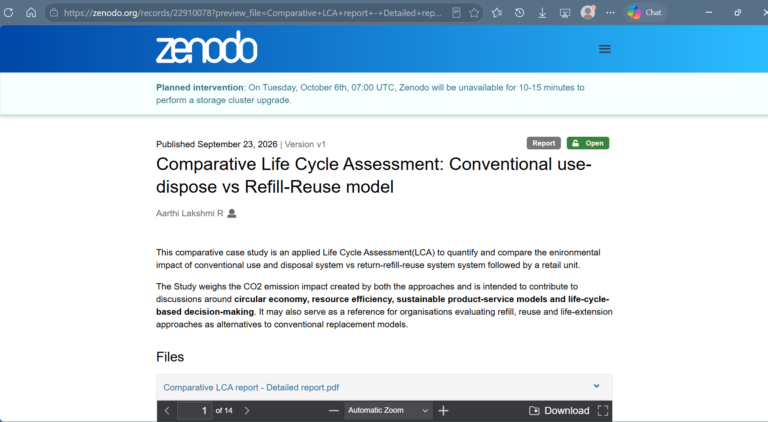Go to previous PDF page

(167, 410)
